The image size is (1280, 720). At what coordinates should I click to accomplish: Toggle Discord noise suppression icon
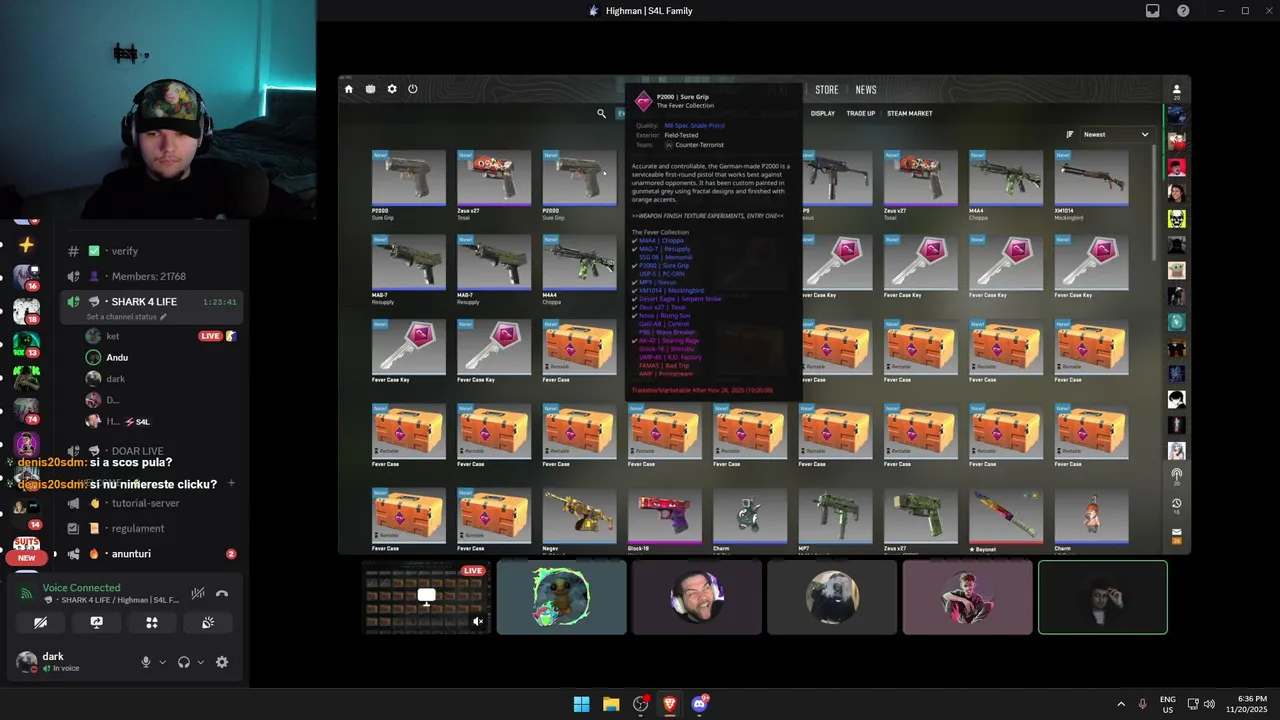coord(198,593)
